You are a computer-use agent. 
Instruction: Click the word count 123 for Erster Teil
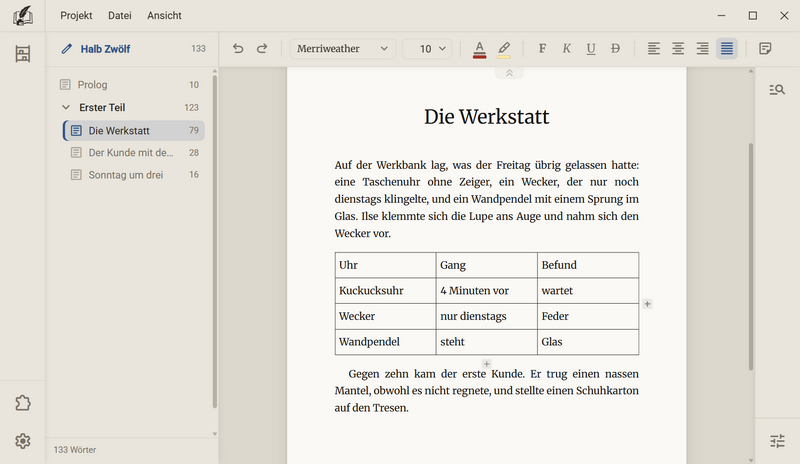pyautogui.click(x=191, y=108)
